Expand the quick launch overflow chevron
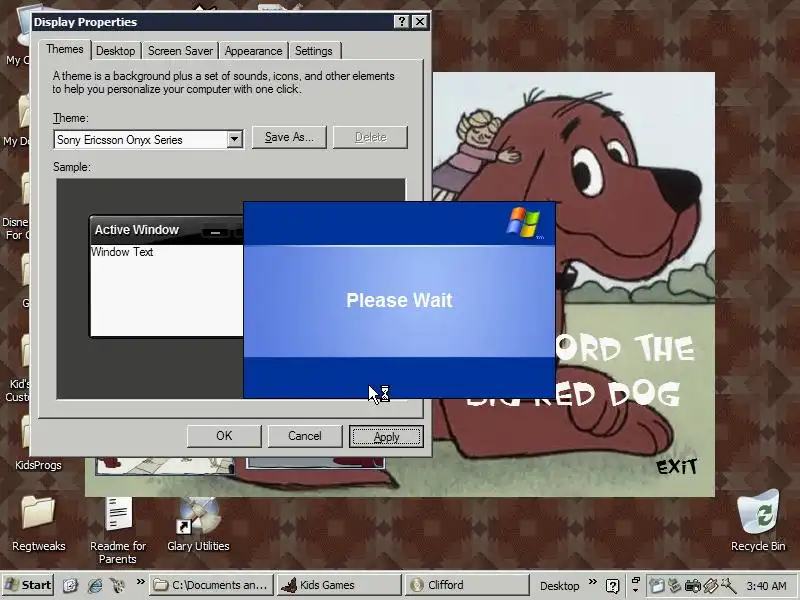This screenshot has width=800, height=600. coord(140,582)
